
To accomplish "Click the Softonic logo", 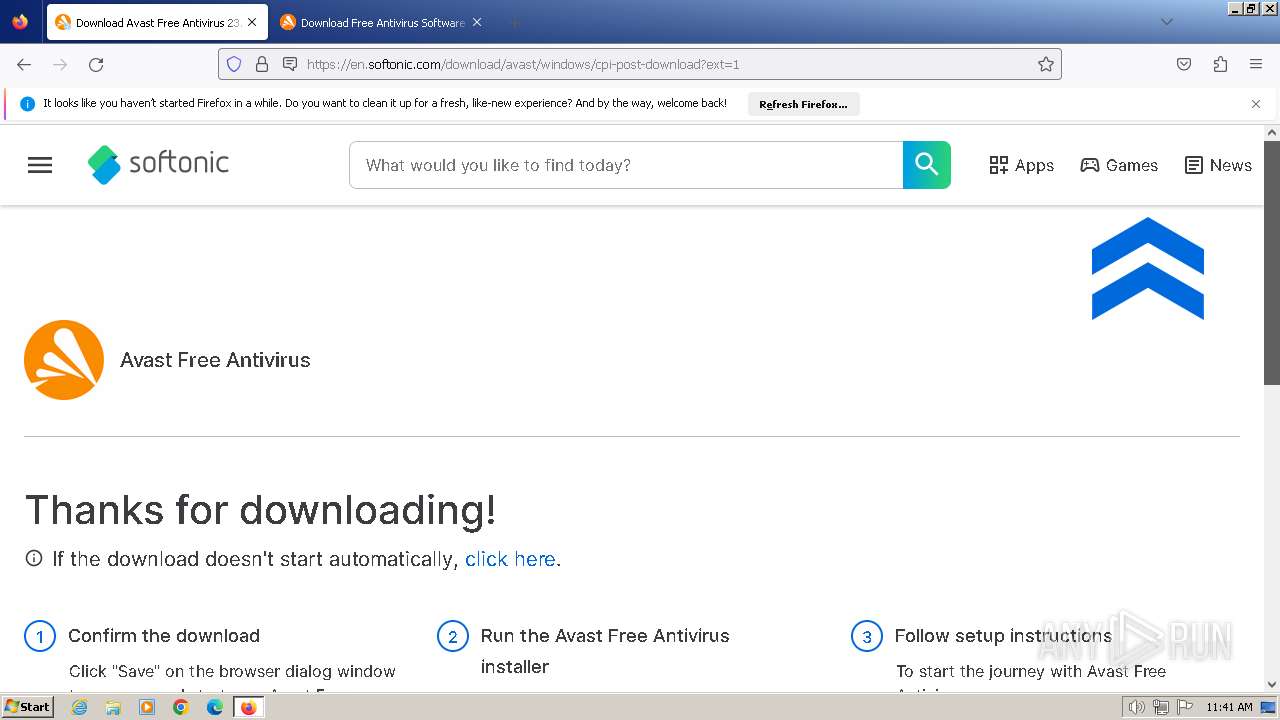I will point(158,164).
